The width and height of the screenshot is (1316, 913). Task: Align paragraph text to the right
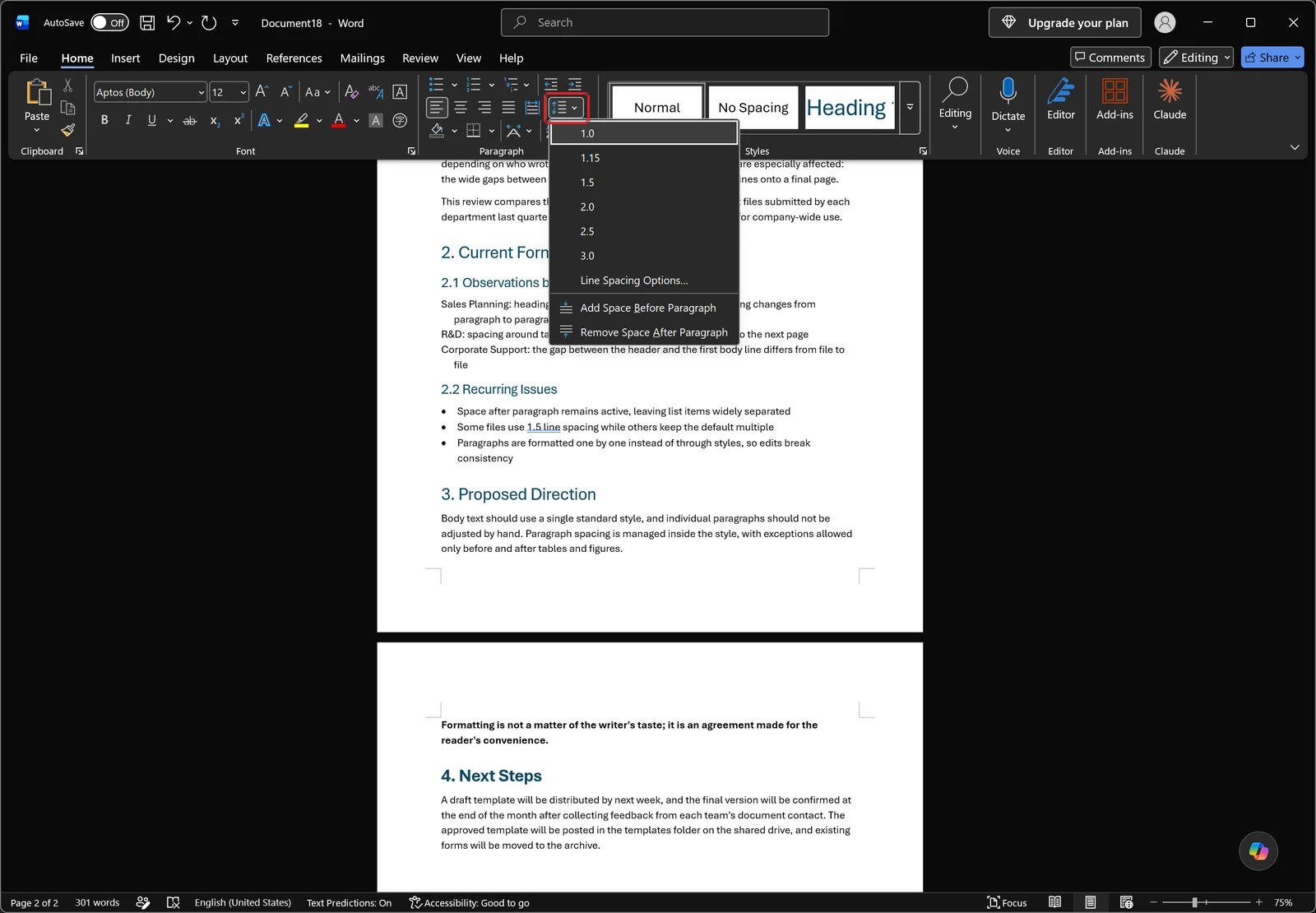[x=484, y=108]
